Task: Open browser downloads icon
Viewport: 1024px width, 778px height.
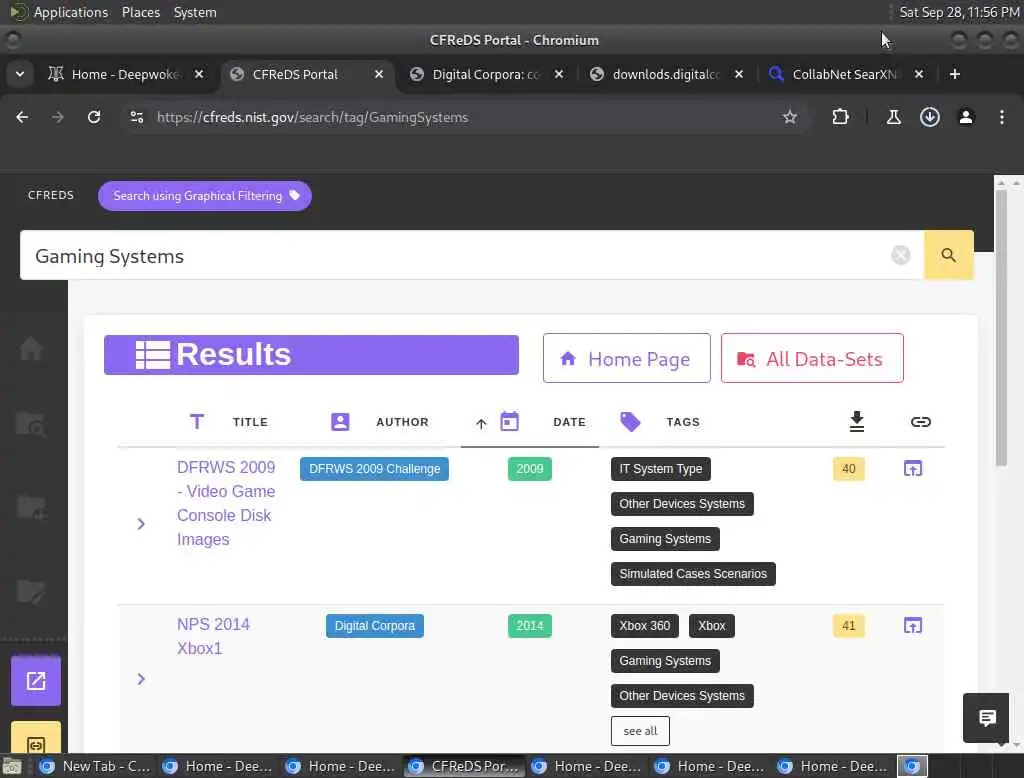Action: (x=929, y=117)
